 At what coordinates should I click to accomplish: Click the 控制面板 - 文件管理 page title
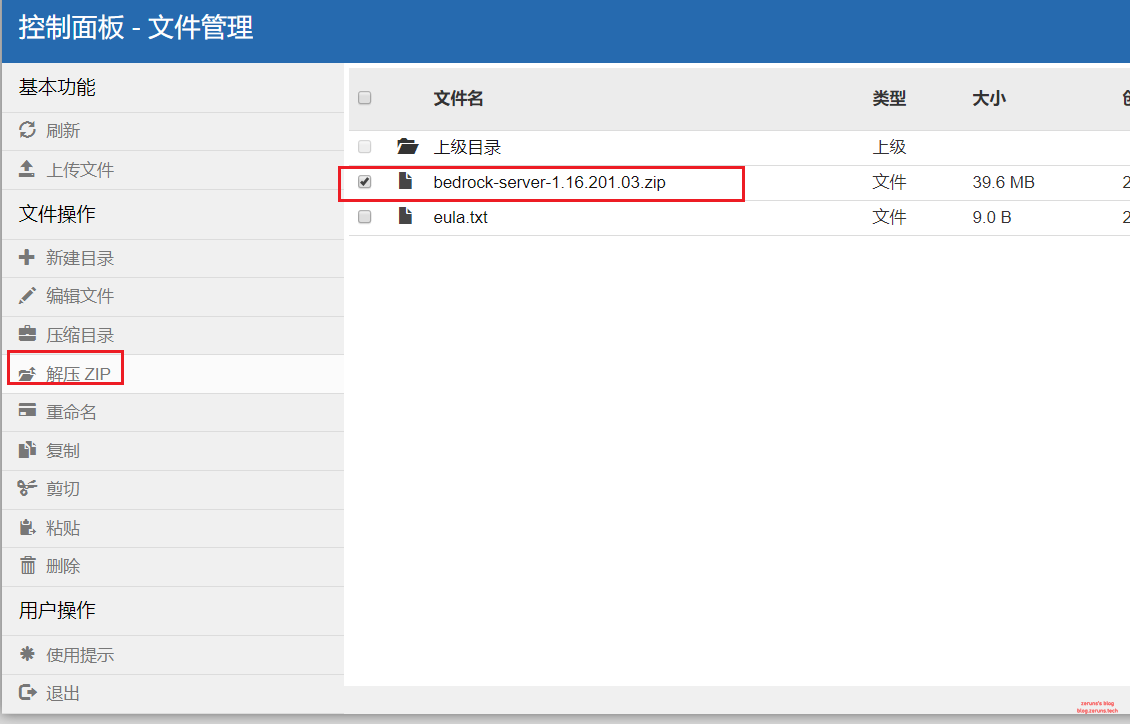pyautogui.click(x=135, y=28)
